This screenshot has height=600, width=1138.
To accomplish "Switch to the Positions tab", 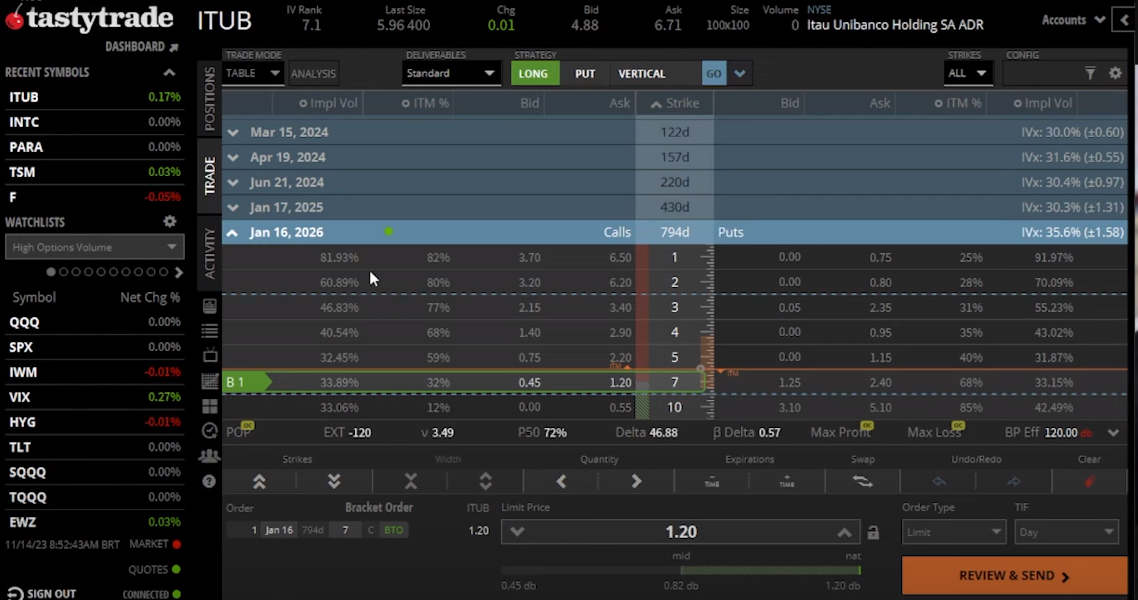I will [210, 99].
